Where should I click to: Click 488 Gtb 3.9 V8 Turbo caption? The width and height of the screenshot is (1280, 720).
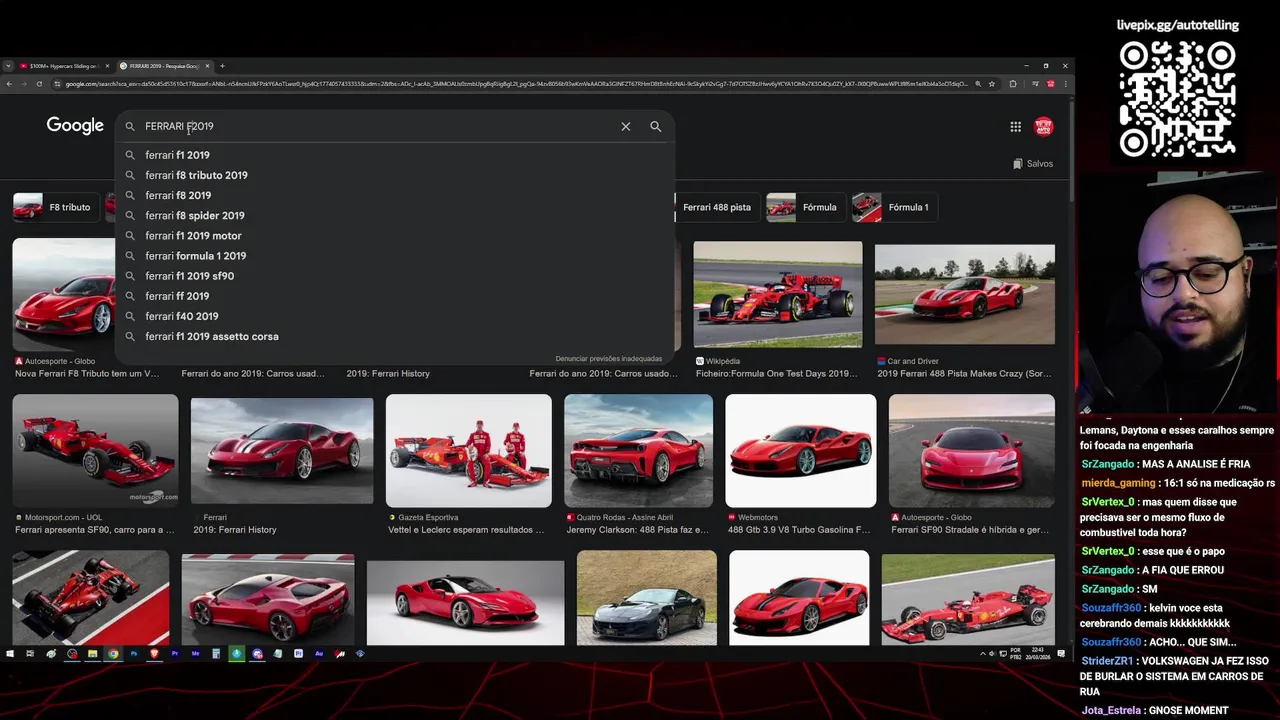coord(799,530)
